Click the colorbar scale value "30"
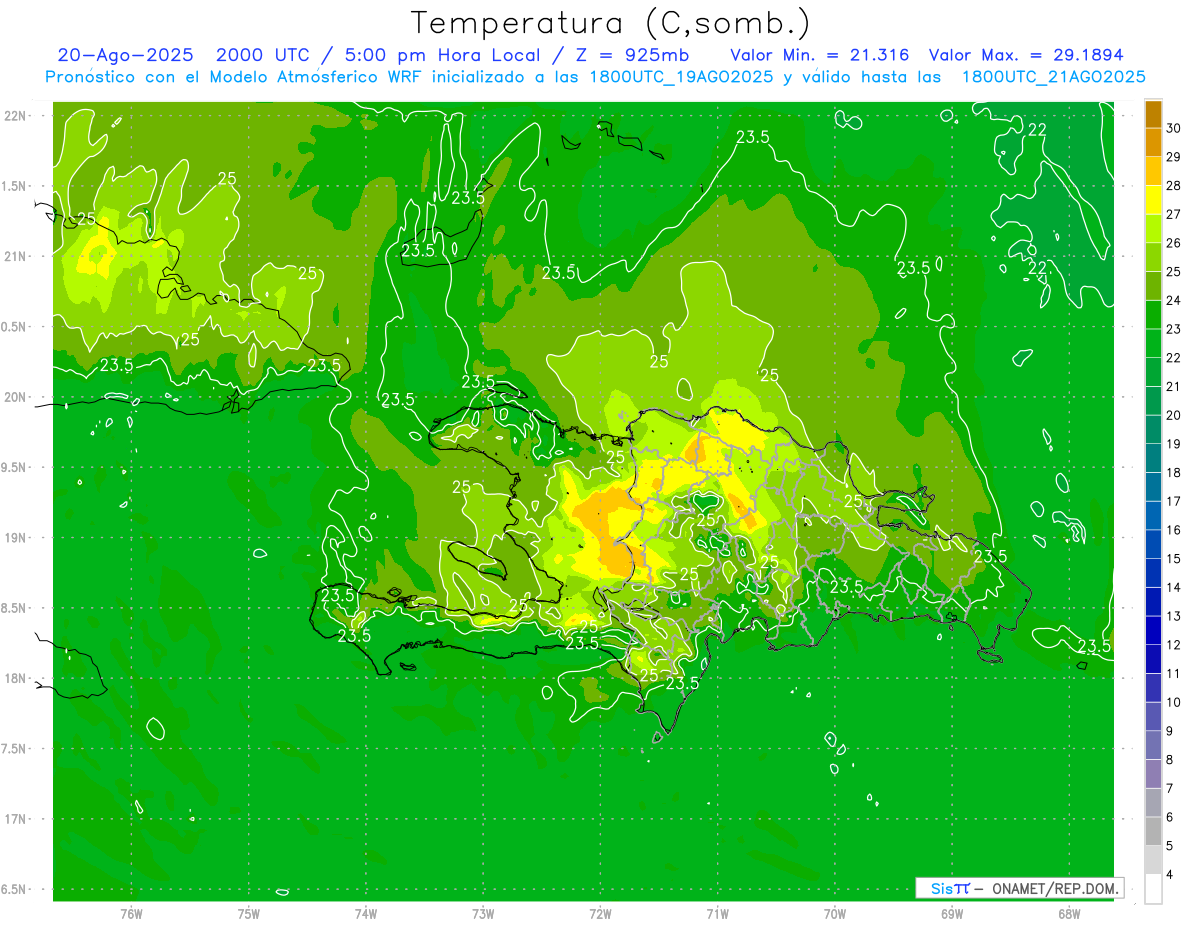 (x=1174, y=128)
